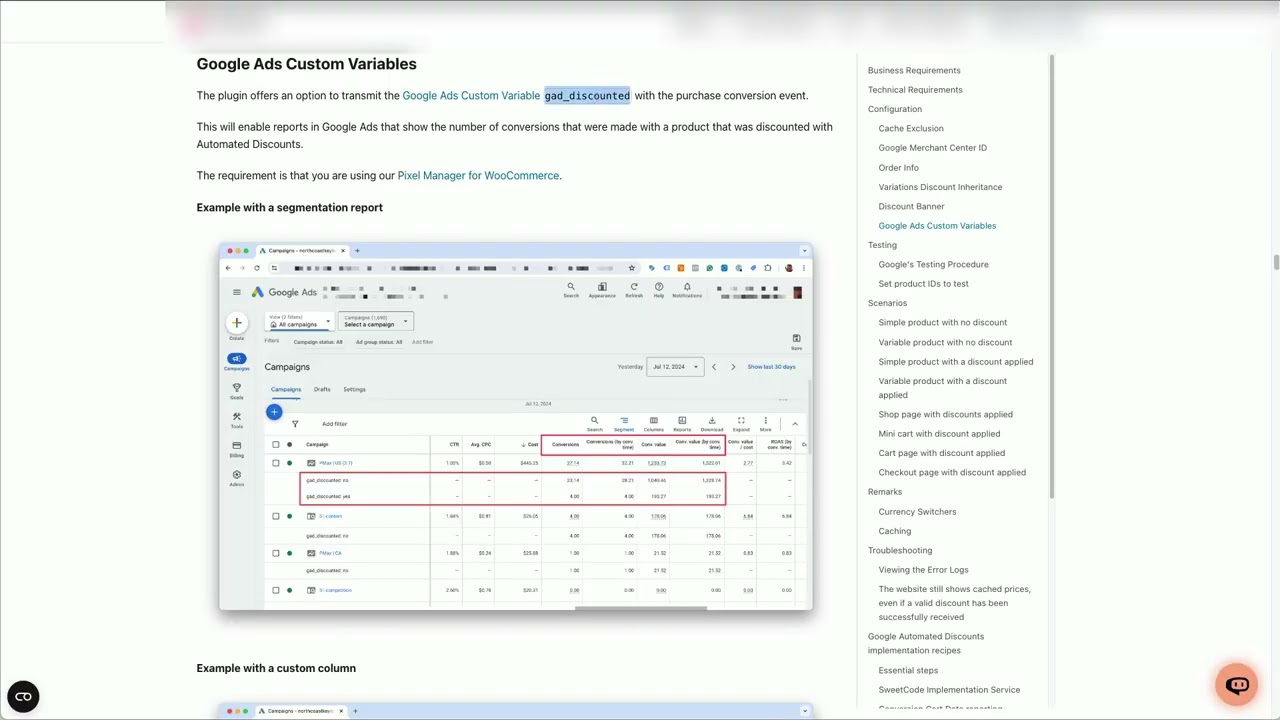Viewport: 1280px width, 720px height.
Task: Open Google Automated Discounts implementation recipes
Action: coord(926,643)
